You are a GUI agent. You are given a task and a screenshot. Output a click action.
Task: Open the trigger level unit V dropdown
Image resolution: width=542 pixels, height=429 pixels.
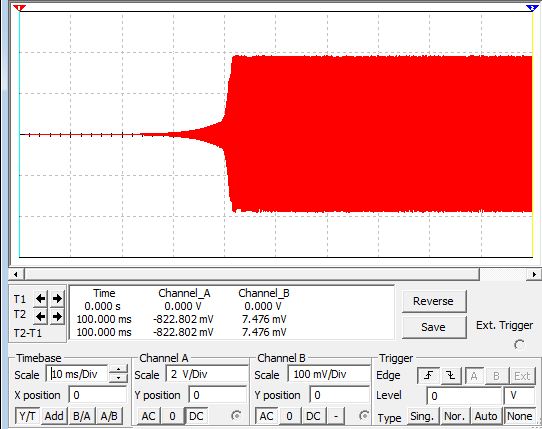pos(520,395)
